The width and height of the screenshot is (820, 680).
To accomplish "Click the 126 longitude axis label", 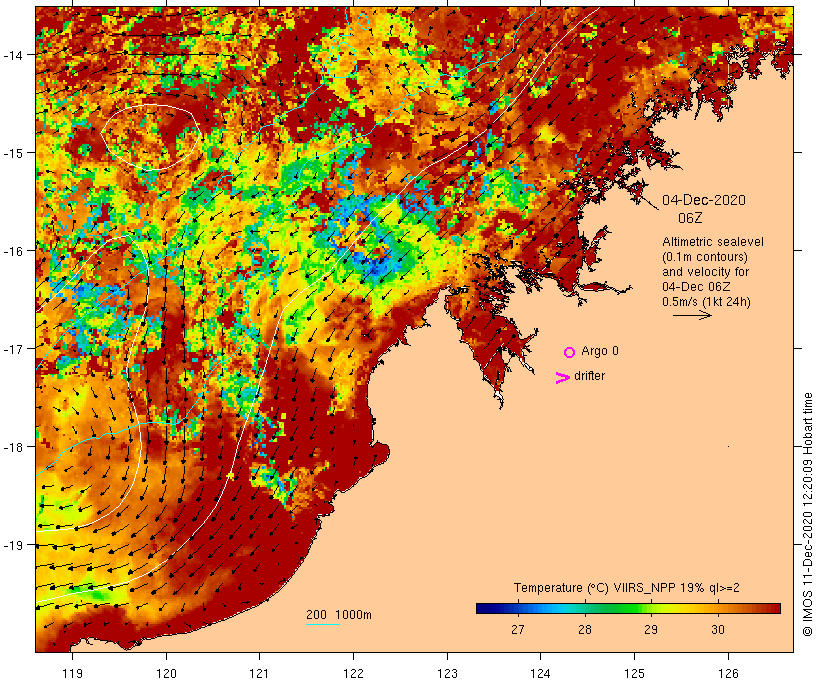I will click(x=728, y=673).
